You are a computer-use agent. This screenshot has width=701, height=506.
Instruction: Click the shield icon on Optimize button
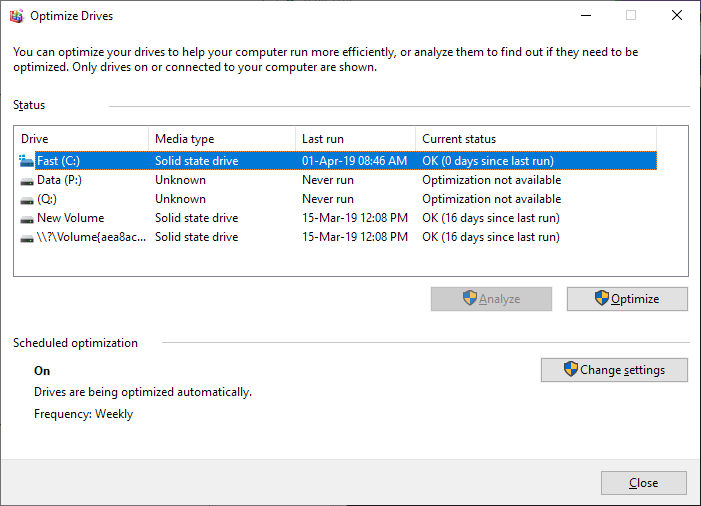click(601, 299)
